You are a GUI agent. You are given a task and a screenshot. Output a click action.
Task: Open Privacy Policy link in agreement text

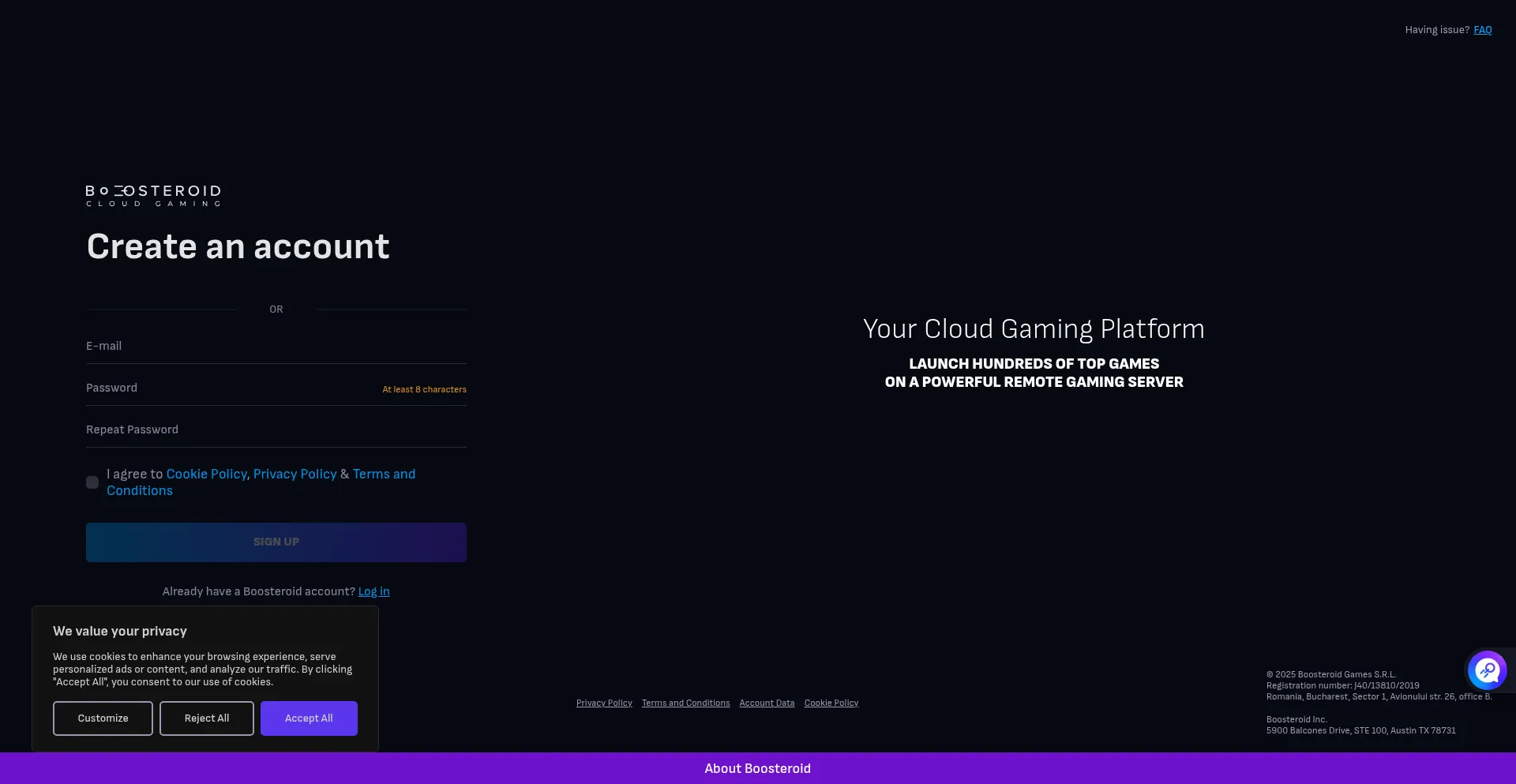[295, 474]
